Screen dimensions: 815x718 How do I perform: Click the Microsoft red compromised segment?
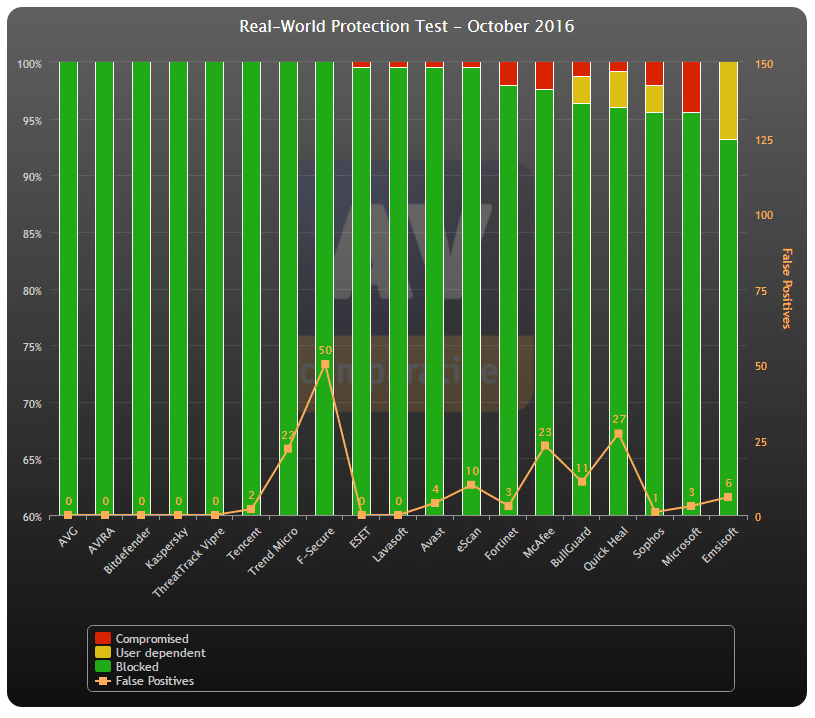click(x=691, y=87)
